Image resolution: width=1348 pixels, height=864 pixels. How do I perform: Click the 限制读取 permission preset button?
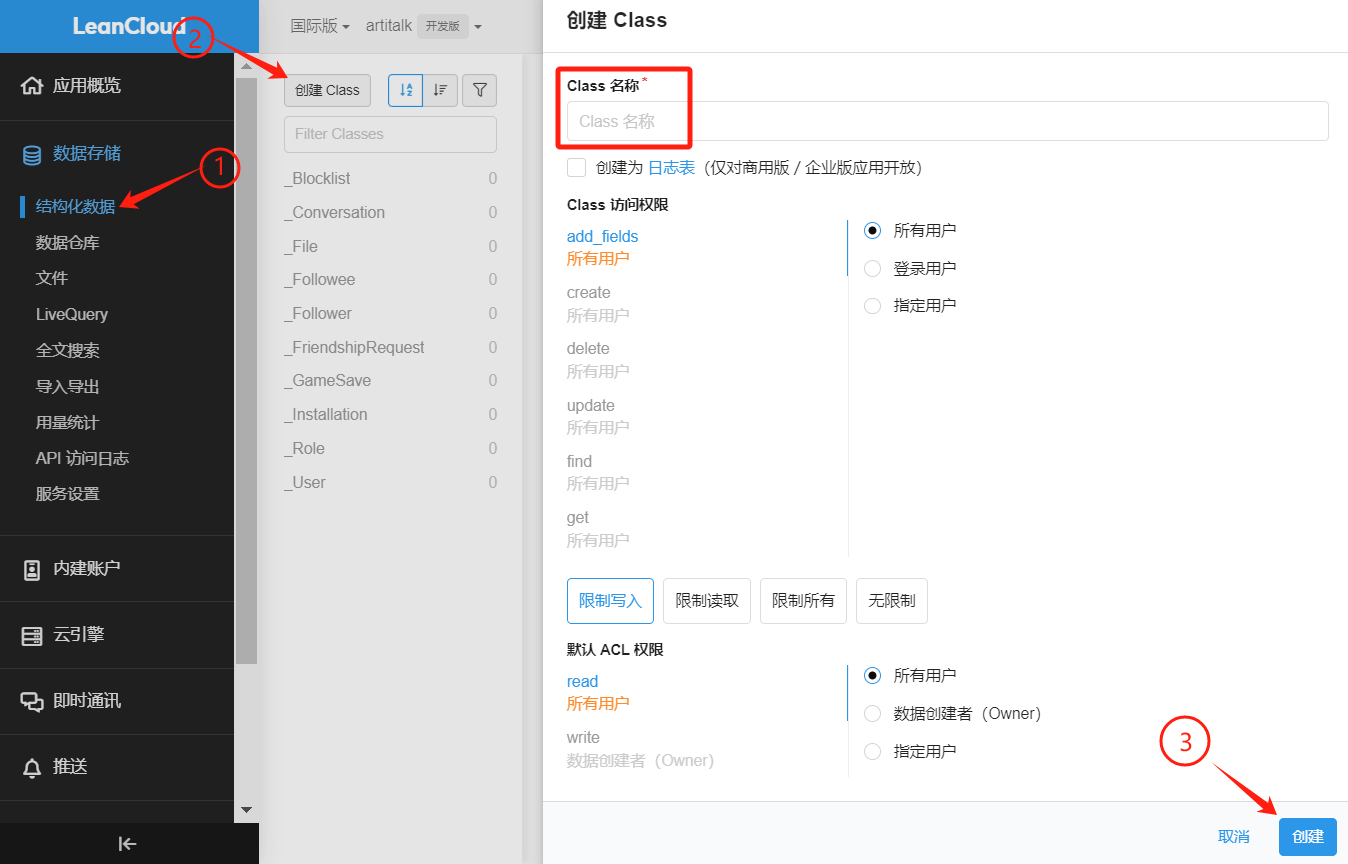[x=707, y=601]
